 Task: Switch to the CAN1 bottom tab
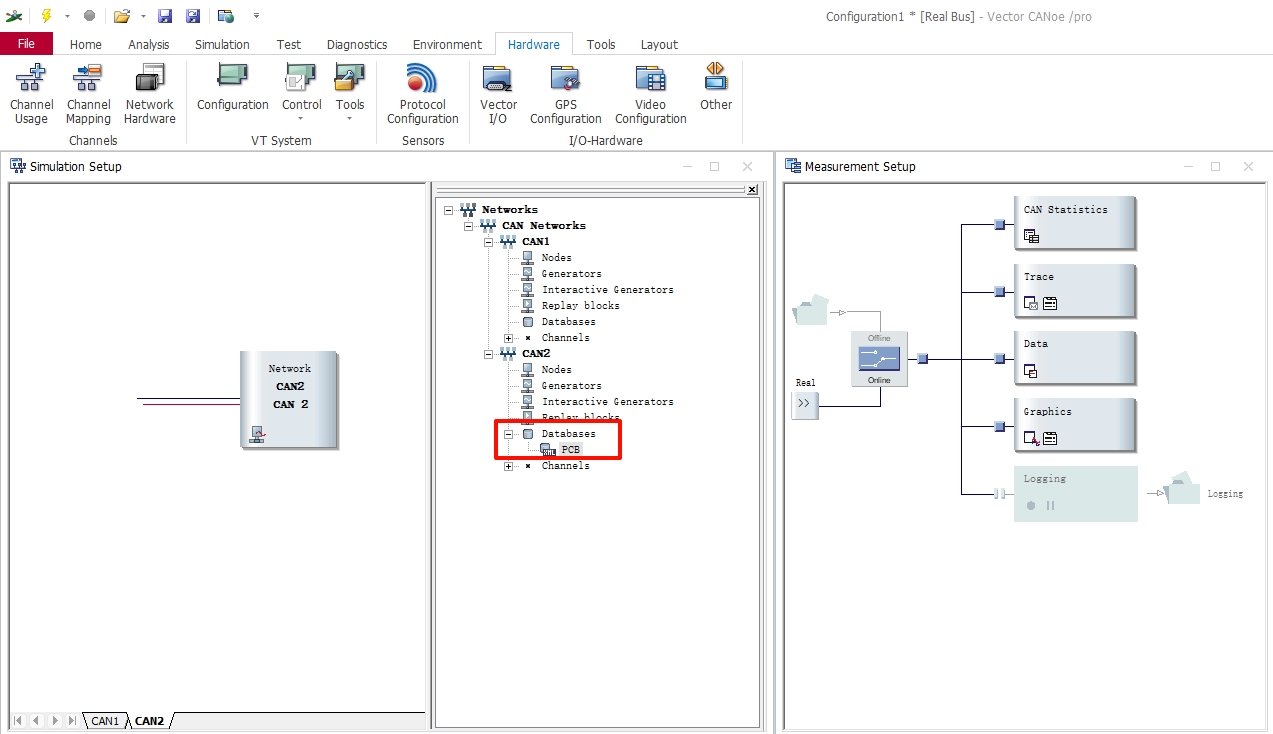(105, 721)
